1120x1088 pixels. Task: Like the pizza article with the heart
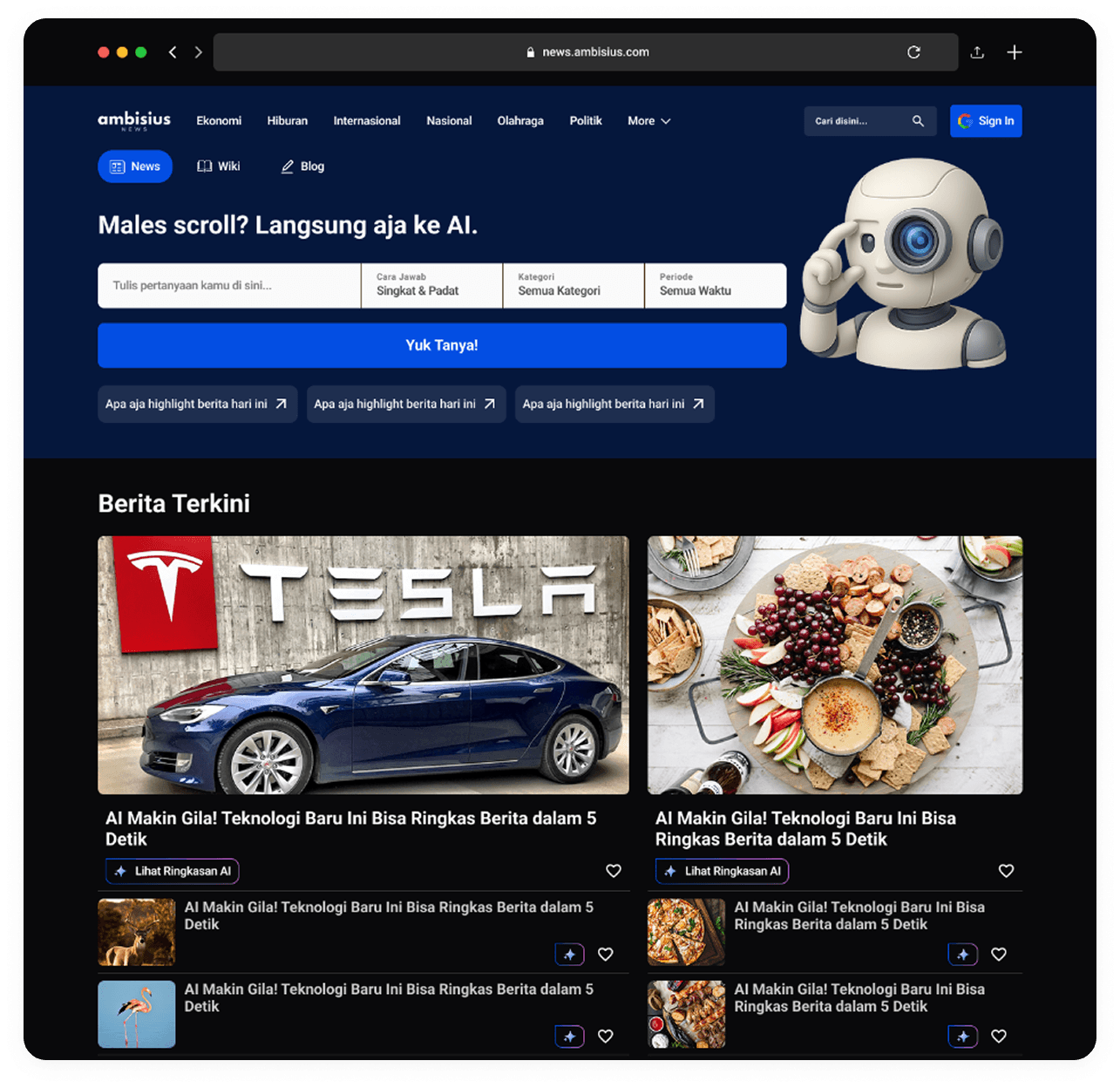(x=999, y=955)
